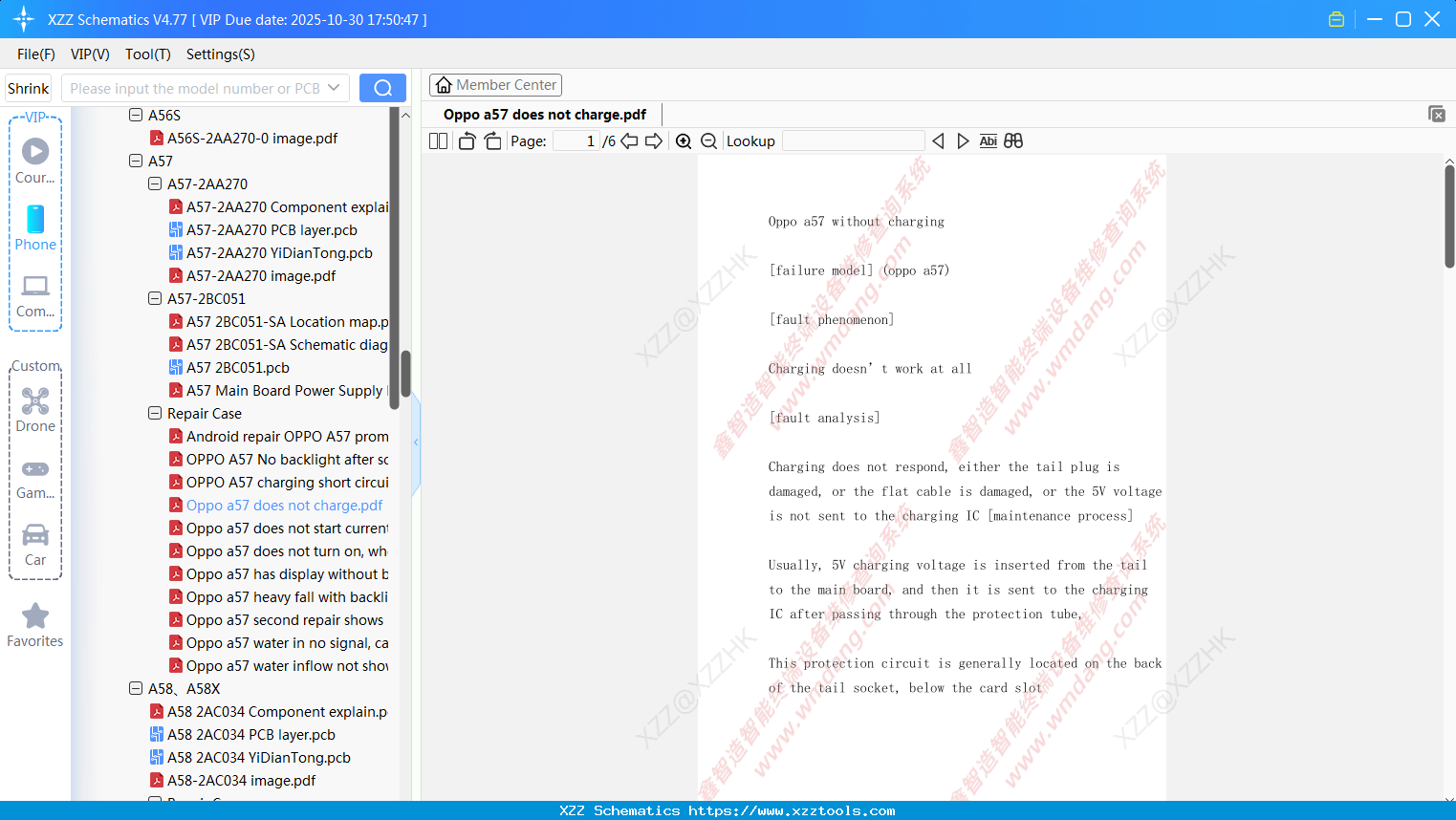Zoom in on the PDF document
The height and width of the screenshot is (820, 1456).
[684, 141]
